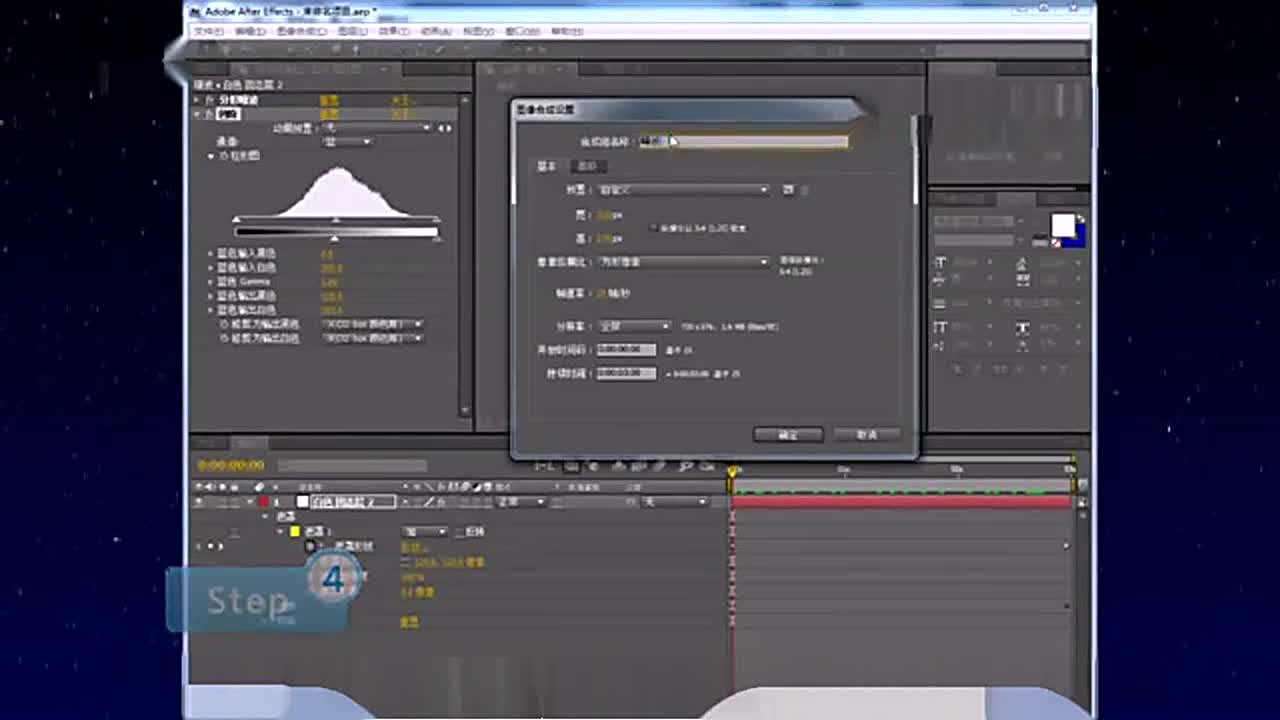Click the timeline current time display 0:00:00:00
Viewport: 1280px width, 720px height.
click(x=232, y=466)
